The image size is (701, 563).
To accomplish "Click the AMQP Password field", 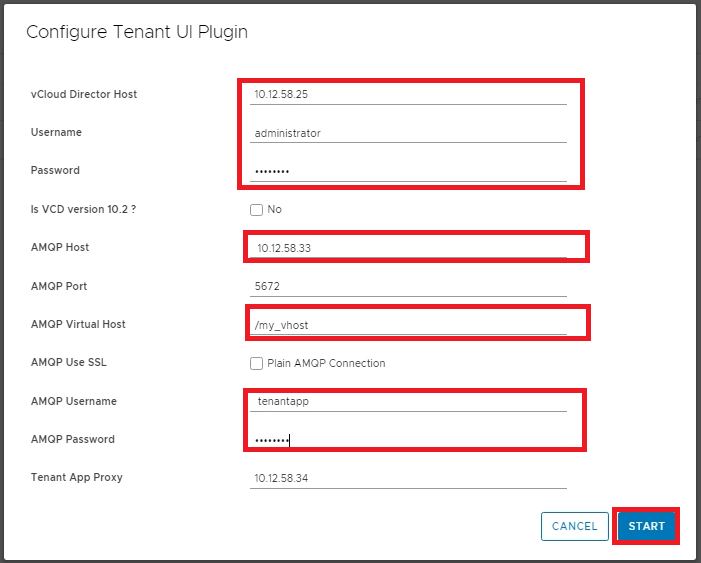I will [408, 440].
